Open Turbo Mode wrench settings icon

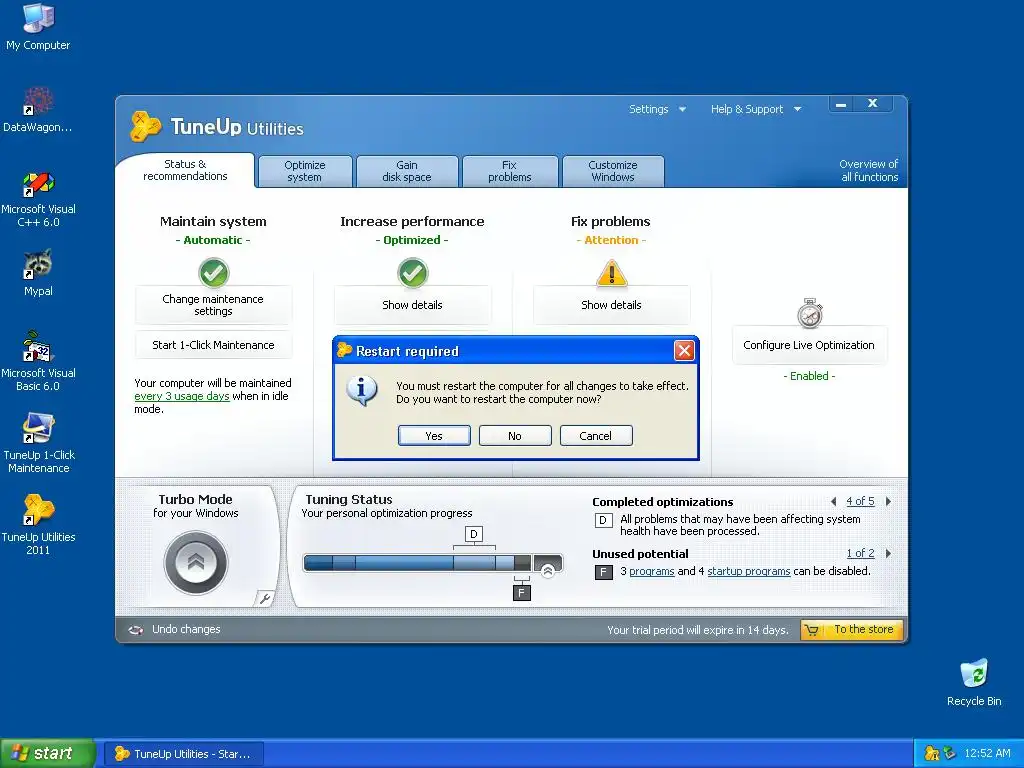pos(264,598)
